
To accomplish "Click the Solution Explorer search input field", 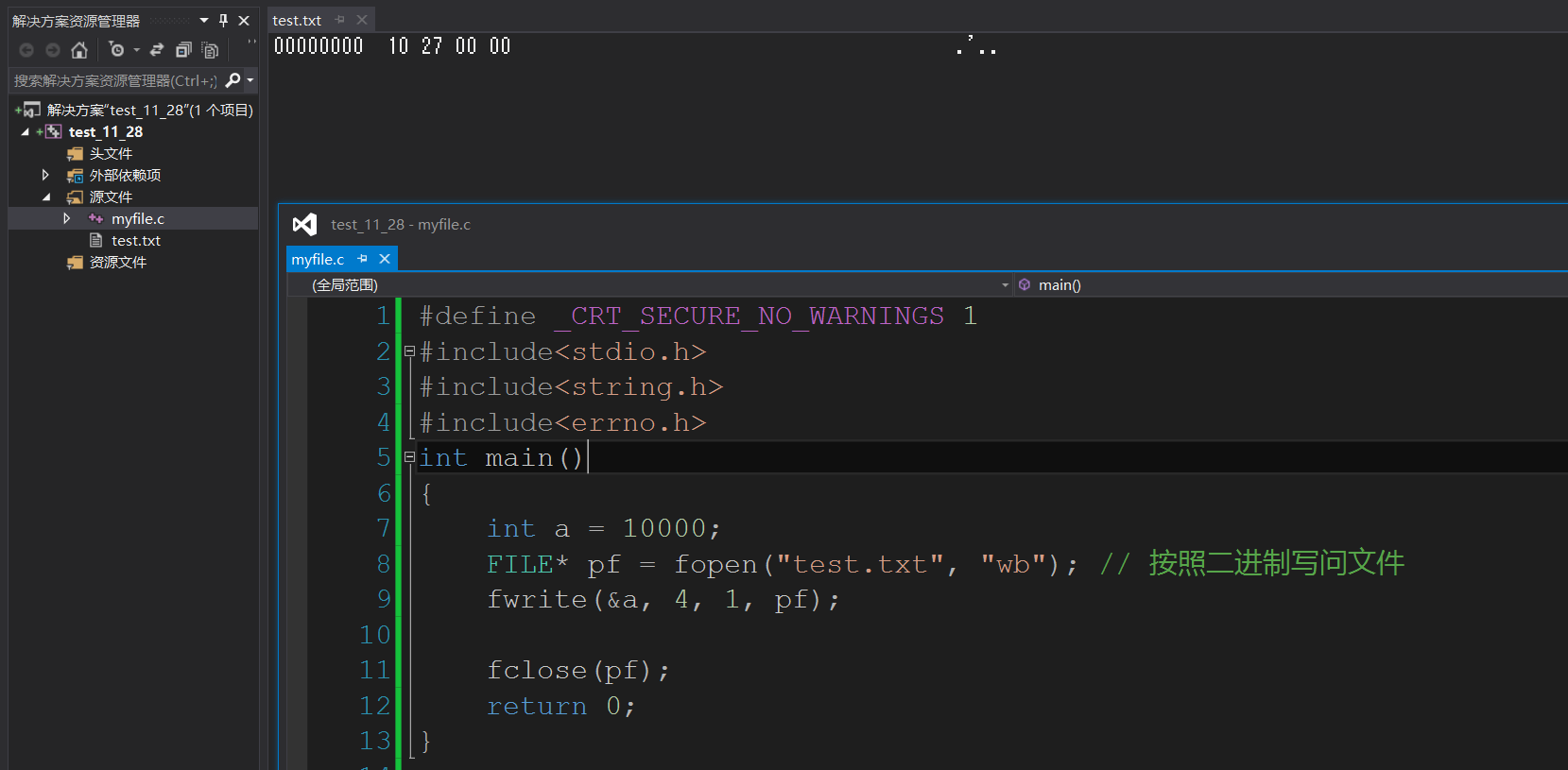I will [x=115, y=81].
